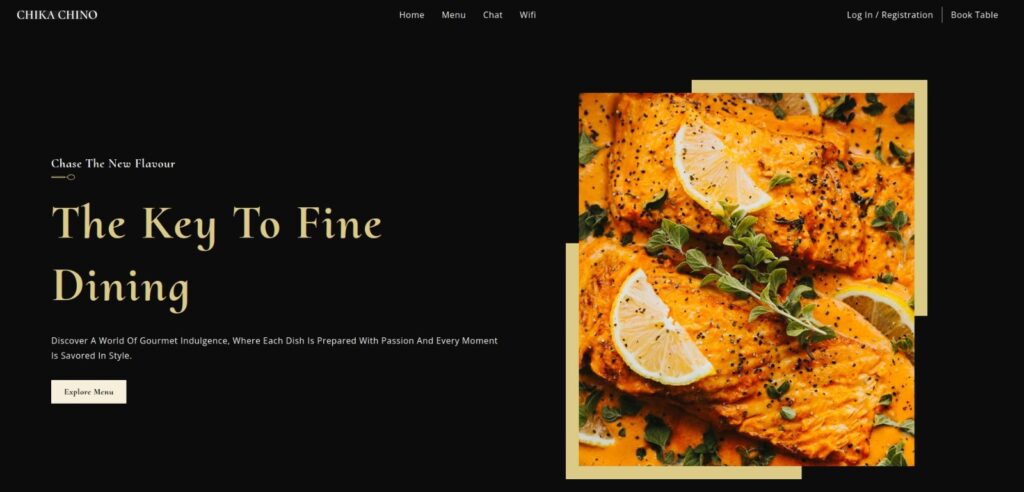
Task: Click the Discover A World description paragraph
Action: (x=274, y=348)
